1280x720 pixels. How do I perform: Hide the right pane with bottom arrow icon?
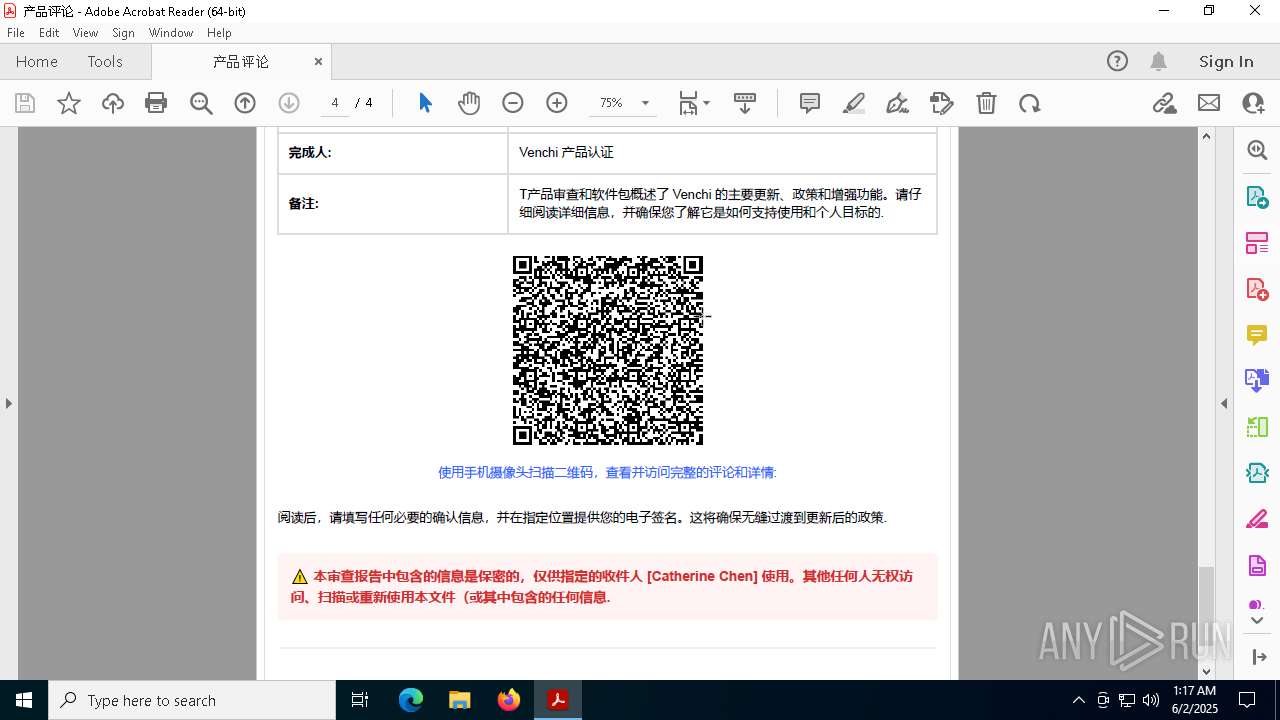[1259, 657]
